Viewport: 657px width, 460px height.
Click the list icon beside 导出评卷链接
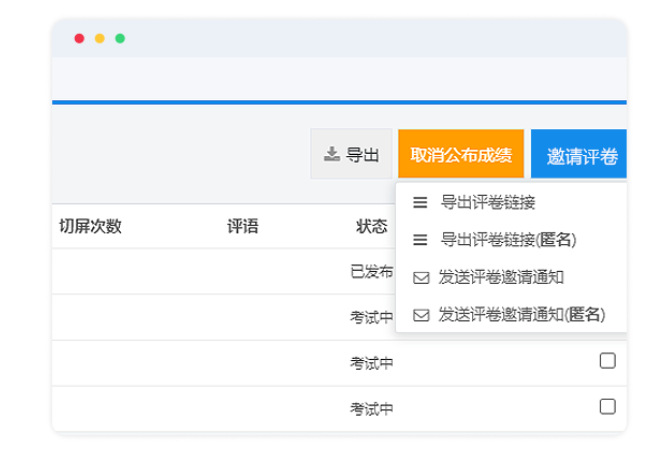[421, 203]
